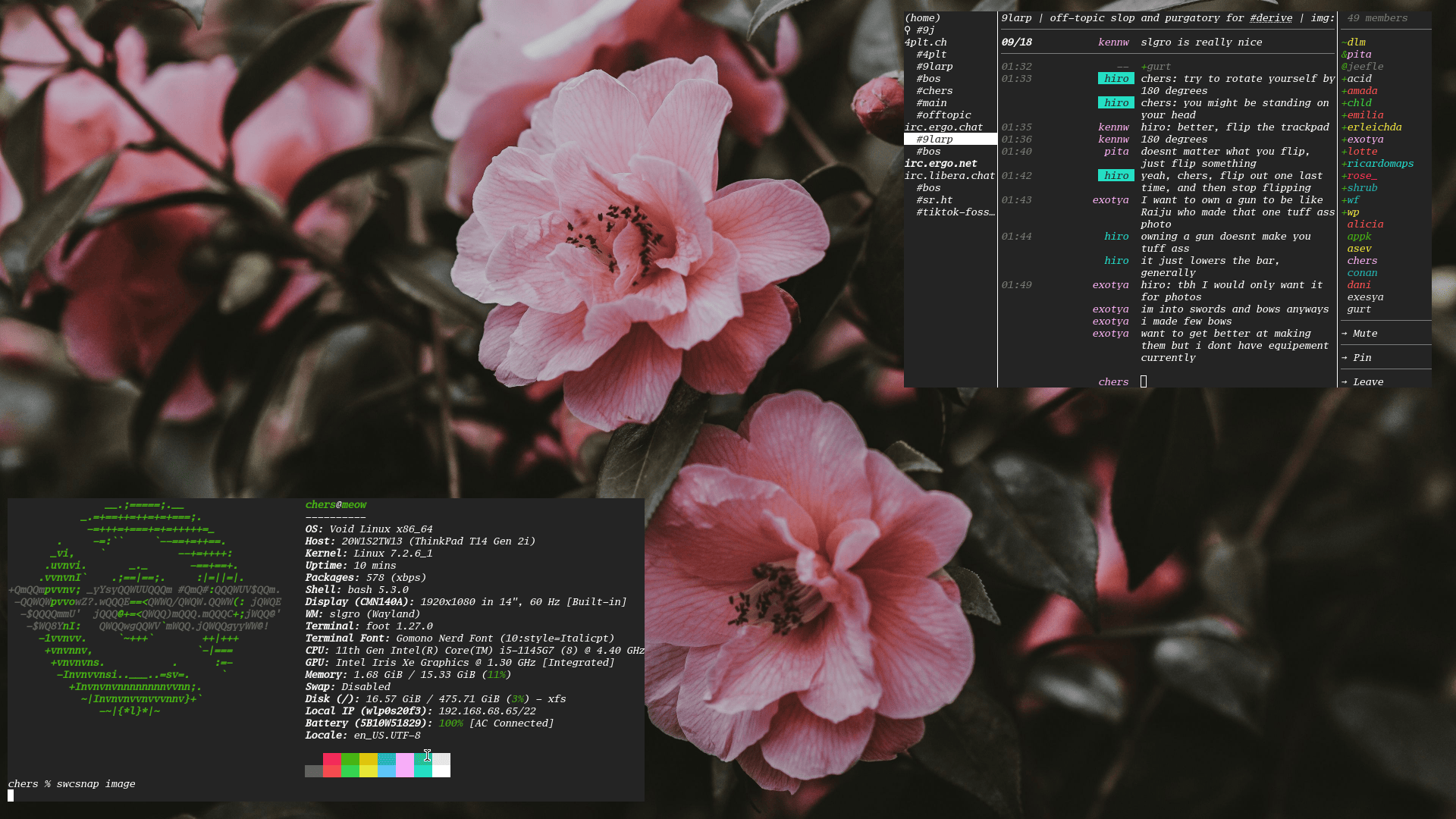
Task: Collapse the irc.libera.chat server entry
Action: click(949, 176)
